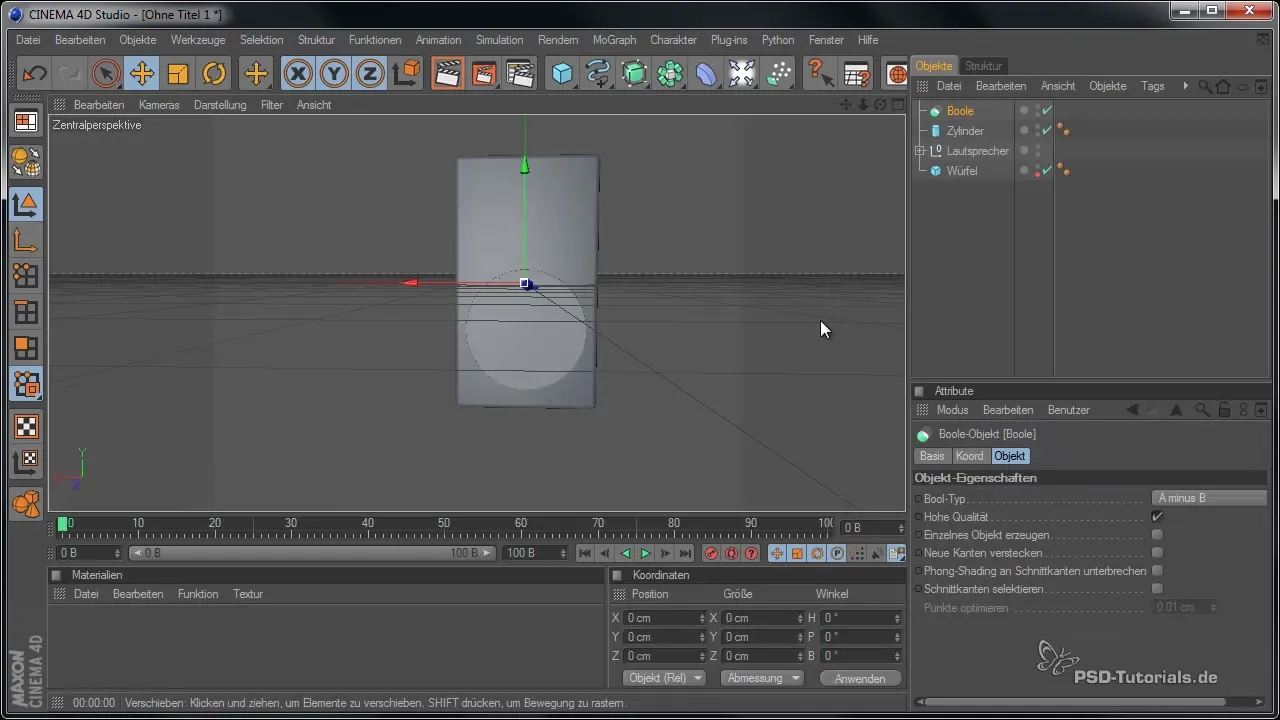Open render settings clapperboard icon

click(520, 74)
